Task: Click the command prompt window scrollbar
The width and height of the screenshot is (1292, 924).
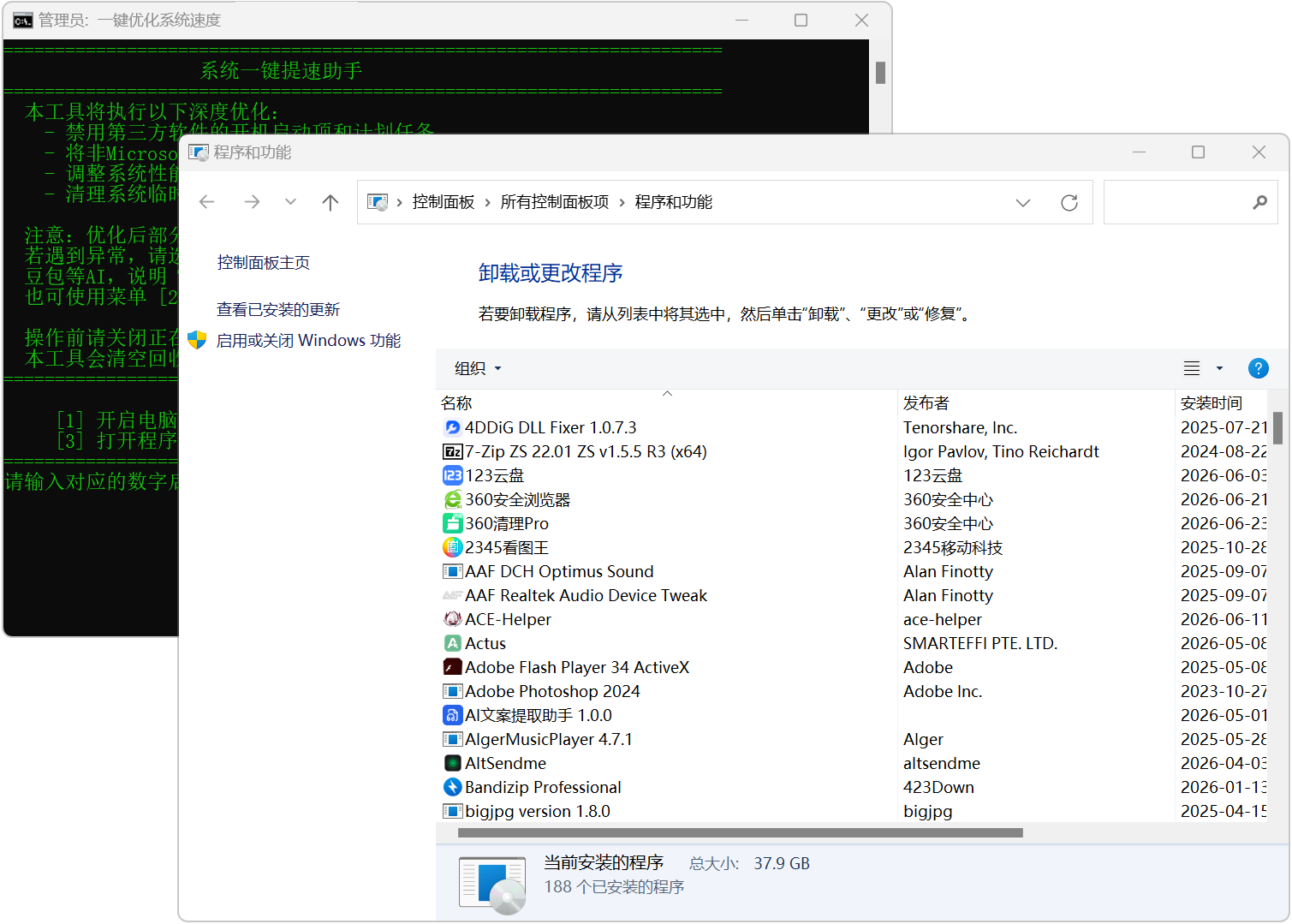Action: pyautogui.click(x=880, y=73)
